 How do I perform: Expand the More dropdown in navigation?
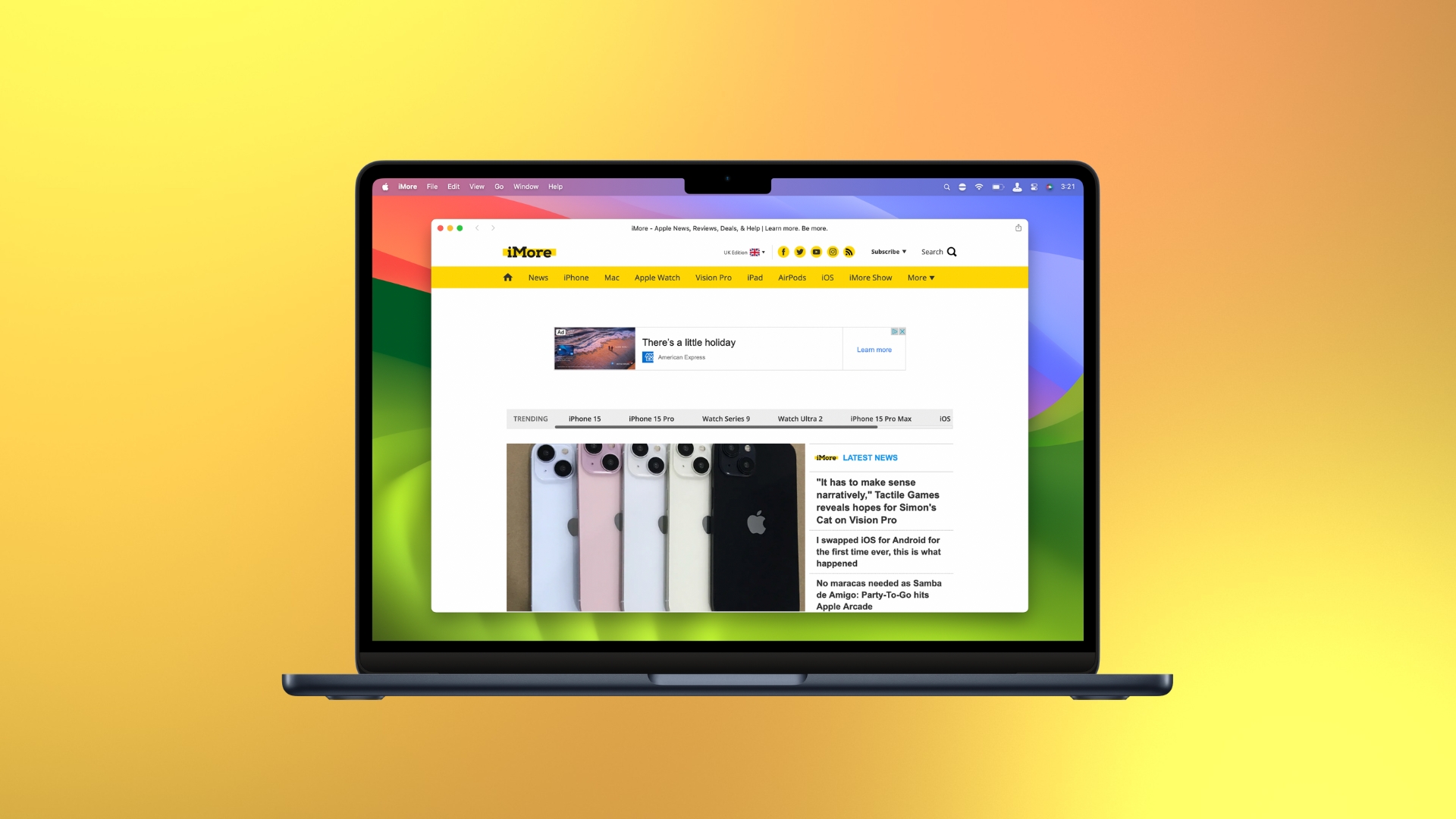921,278
